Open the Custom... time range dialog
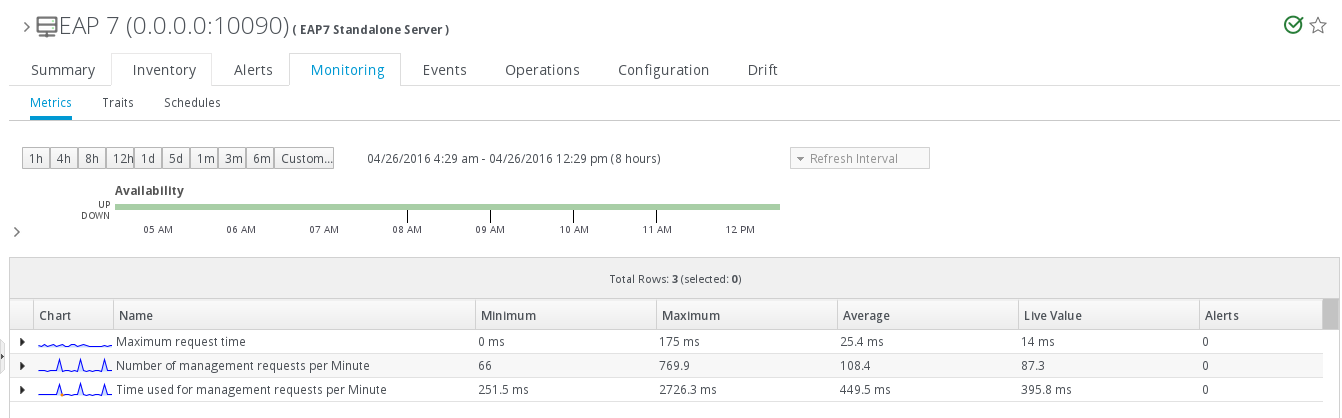 [305, 159]
